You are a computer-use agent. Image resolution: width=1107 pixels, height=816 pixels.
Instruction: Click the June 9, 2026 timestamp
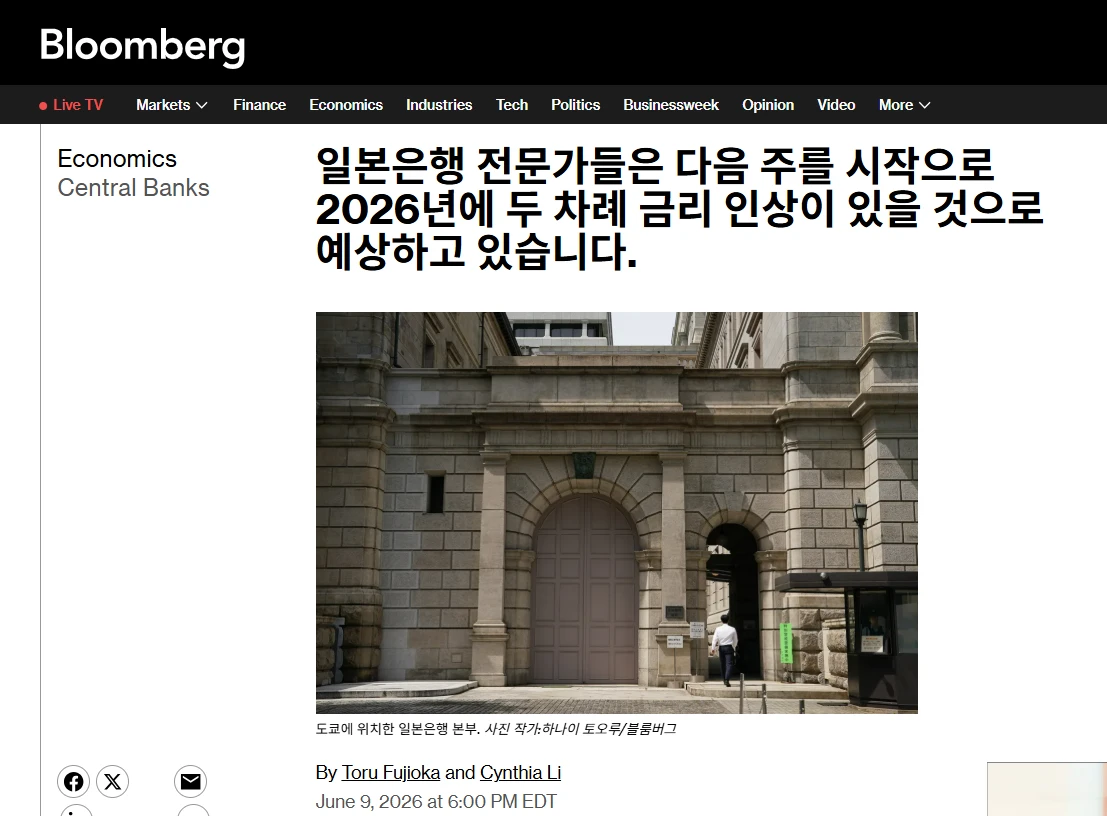pos(436,802)
